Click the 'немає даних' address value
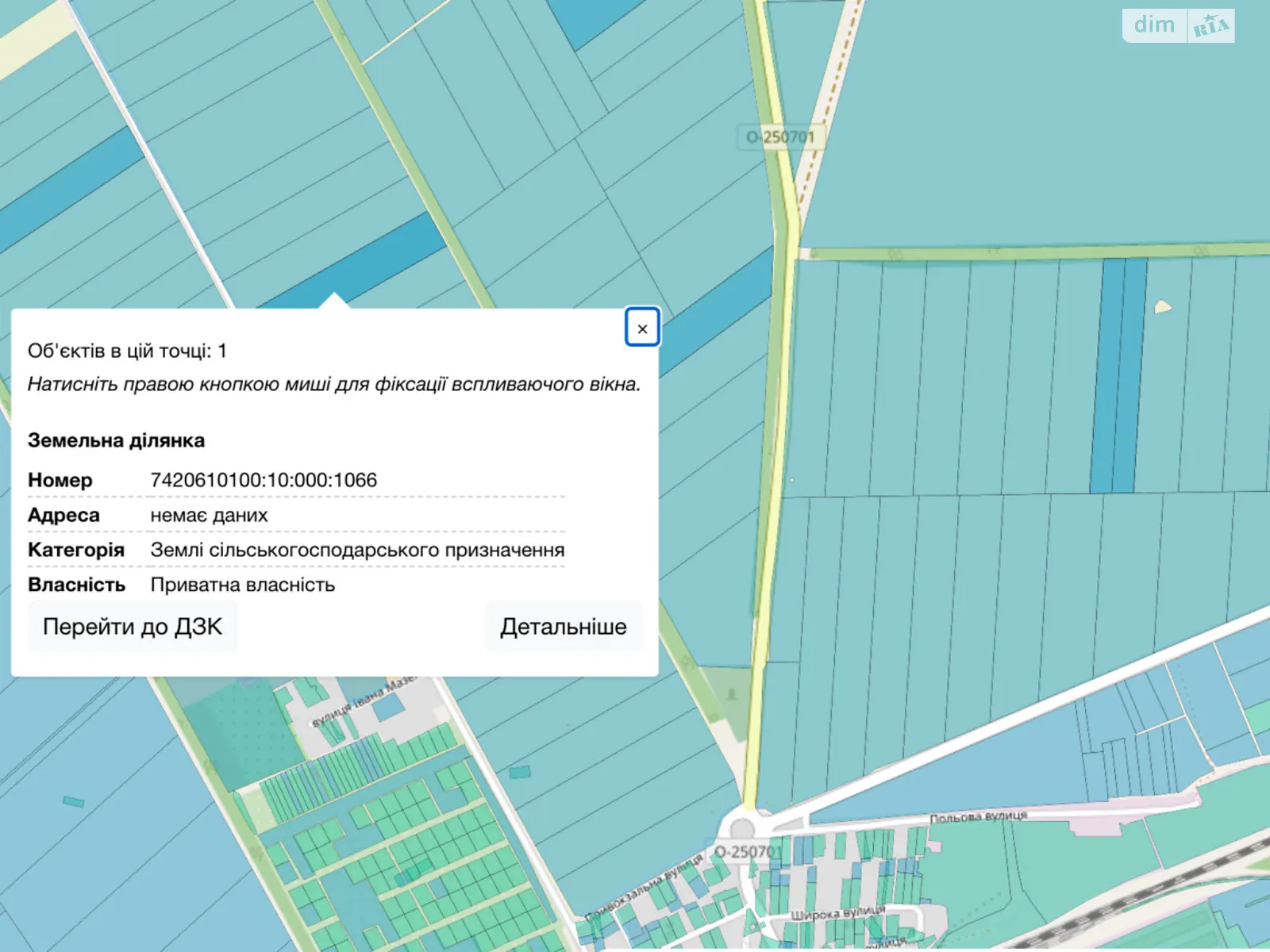The width and height of the screenshot is (1270, 952). tap(209, 515)
